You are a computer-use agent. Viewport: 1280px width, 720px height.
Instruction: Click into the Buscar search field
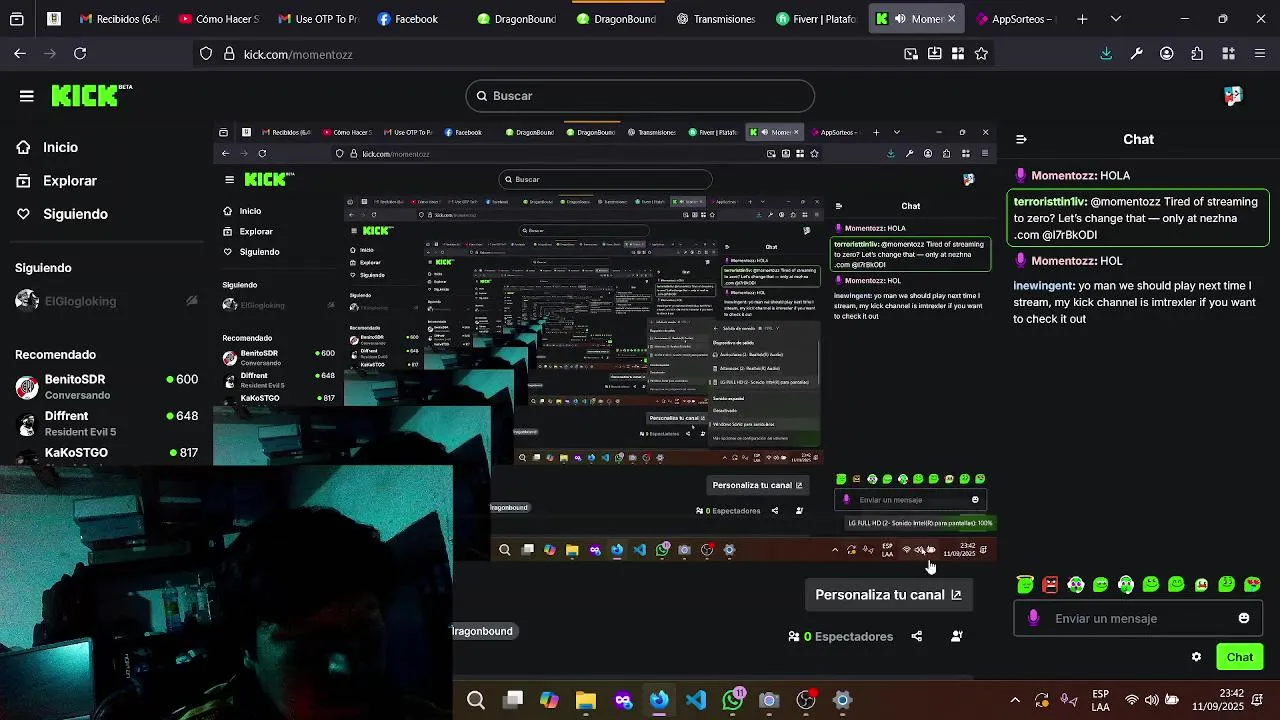pos(640,96)
